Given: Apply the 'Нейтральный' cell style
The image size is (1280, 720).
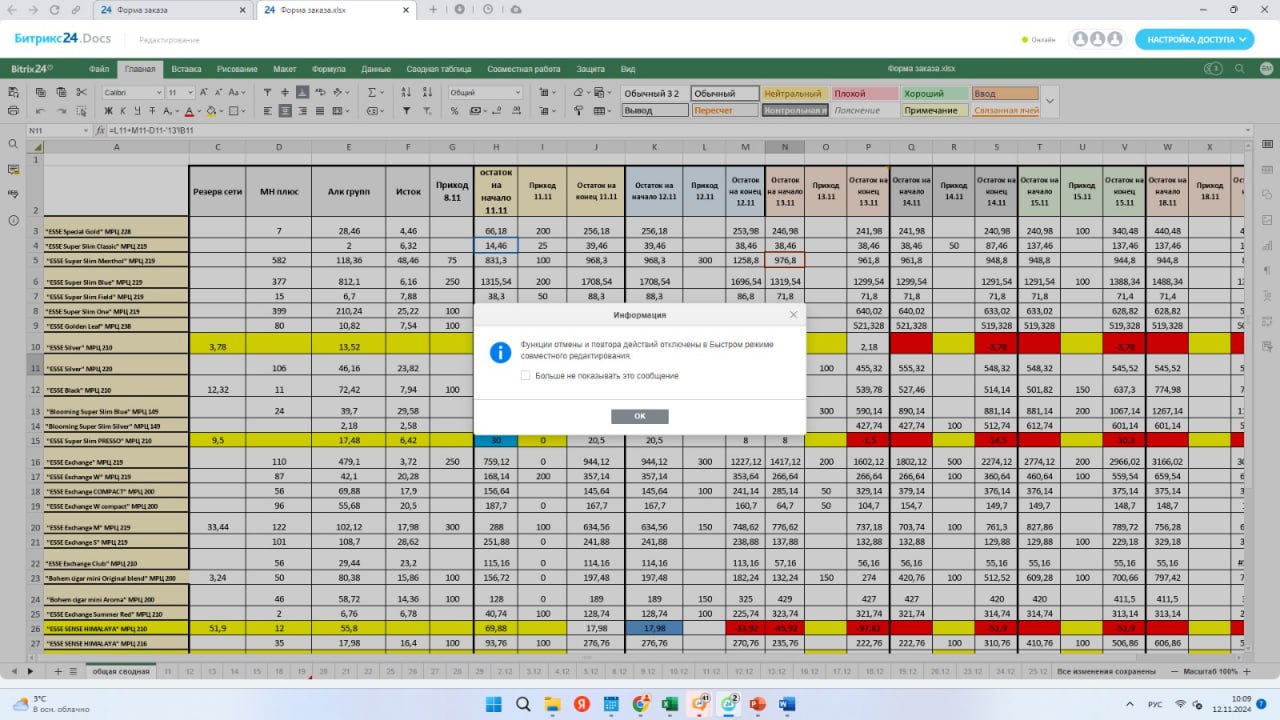Looking at the screenshot, I should (795, 94).
